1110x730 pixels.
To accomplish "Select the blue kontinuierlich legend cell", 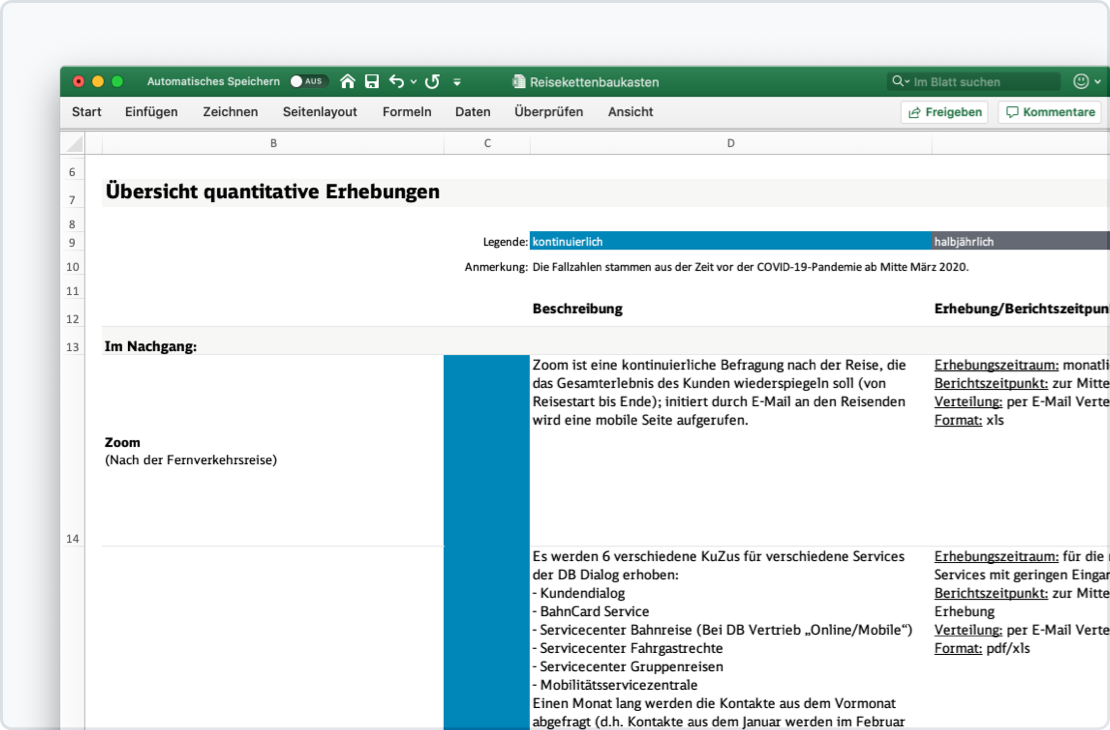I will [x=730, y=241].
